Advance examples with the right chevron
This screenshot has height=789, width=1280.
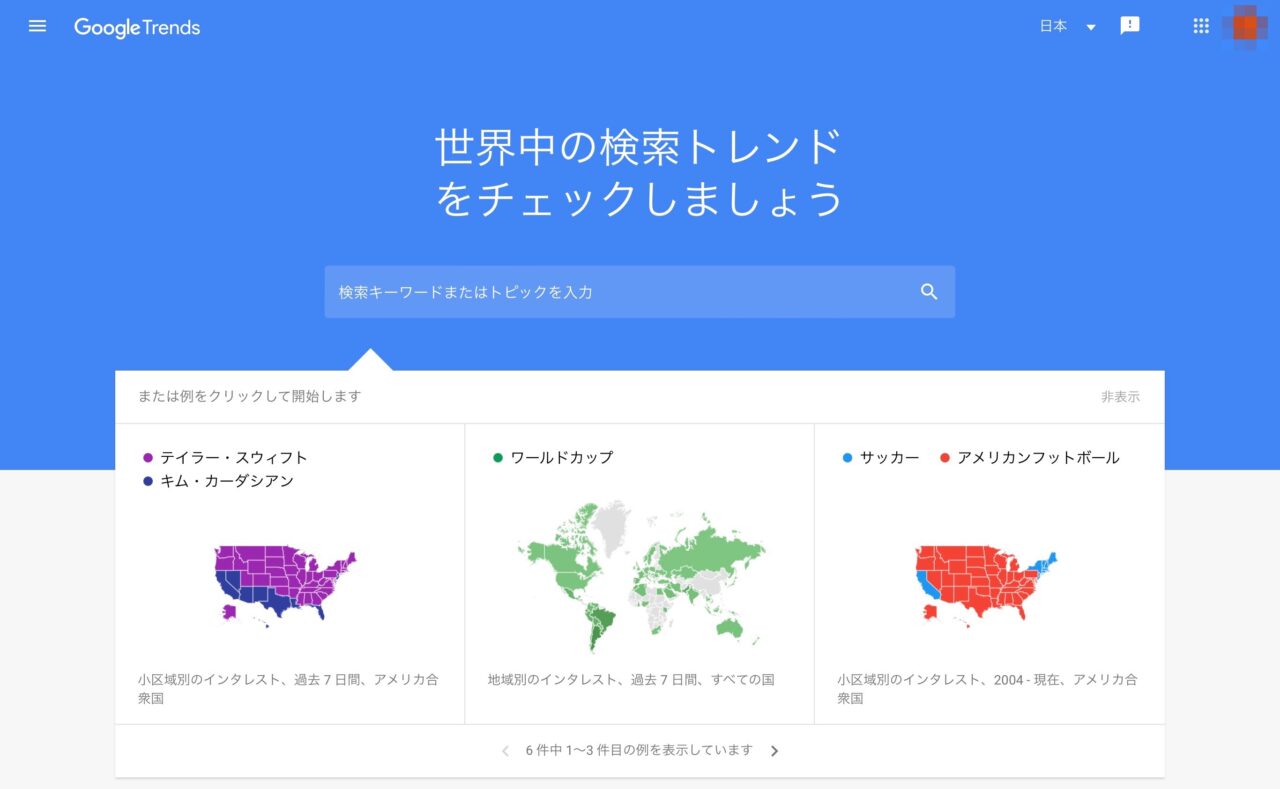click(x=775, y=750)
